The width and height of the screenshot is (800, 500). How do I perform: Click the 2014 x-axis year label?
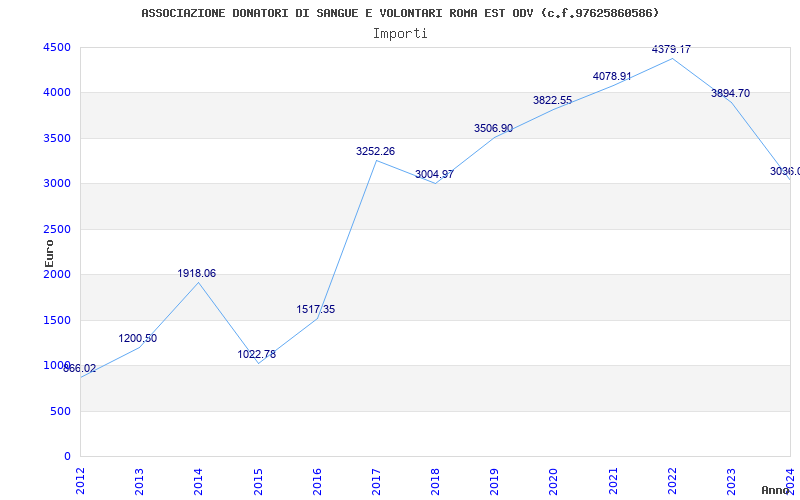(x=198, y=481)
